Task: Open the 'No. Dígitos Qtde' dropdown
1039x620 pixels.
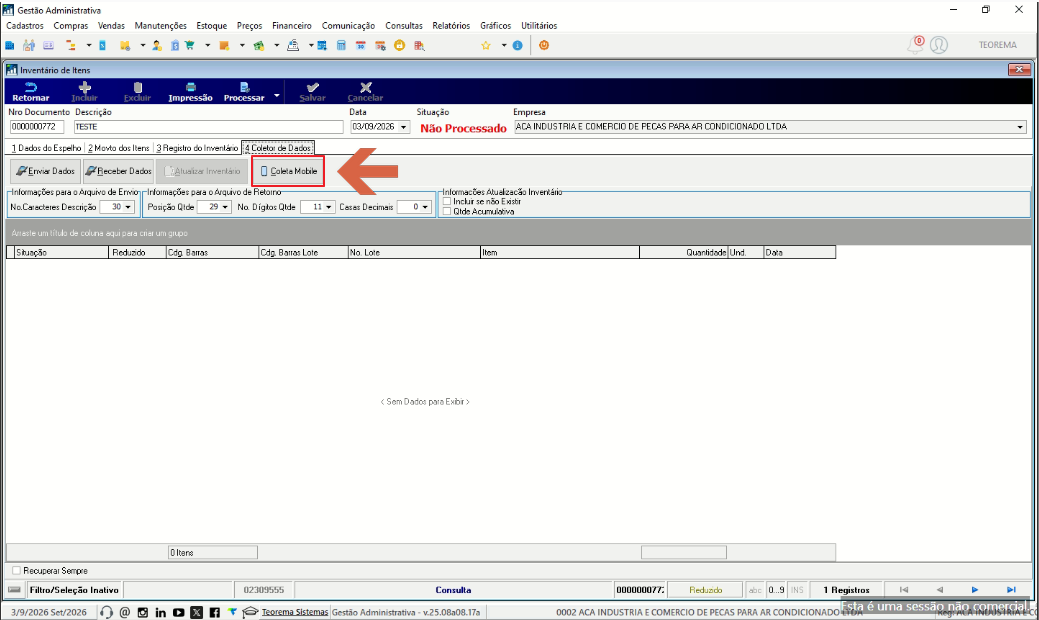Action: [x=329, y=207]
